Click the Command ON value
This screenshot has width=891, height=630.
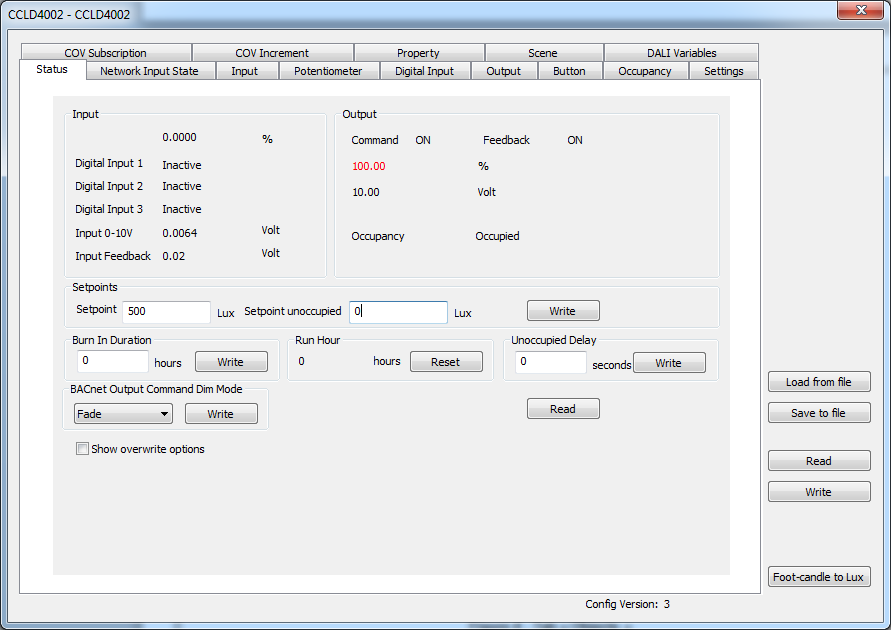[423, 140]
